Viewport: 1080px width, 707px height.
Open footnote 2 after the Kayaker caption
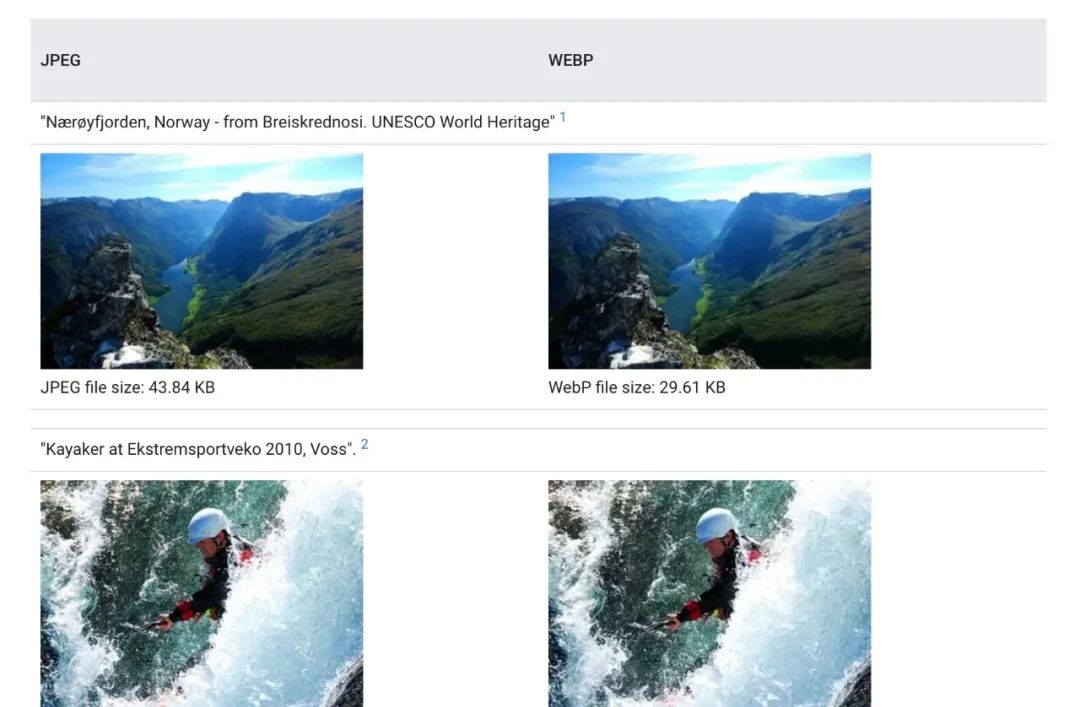[x=364, y=444]
